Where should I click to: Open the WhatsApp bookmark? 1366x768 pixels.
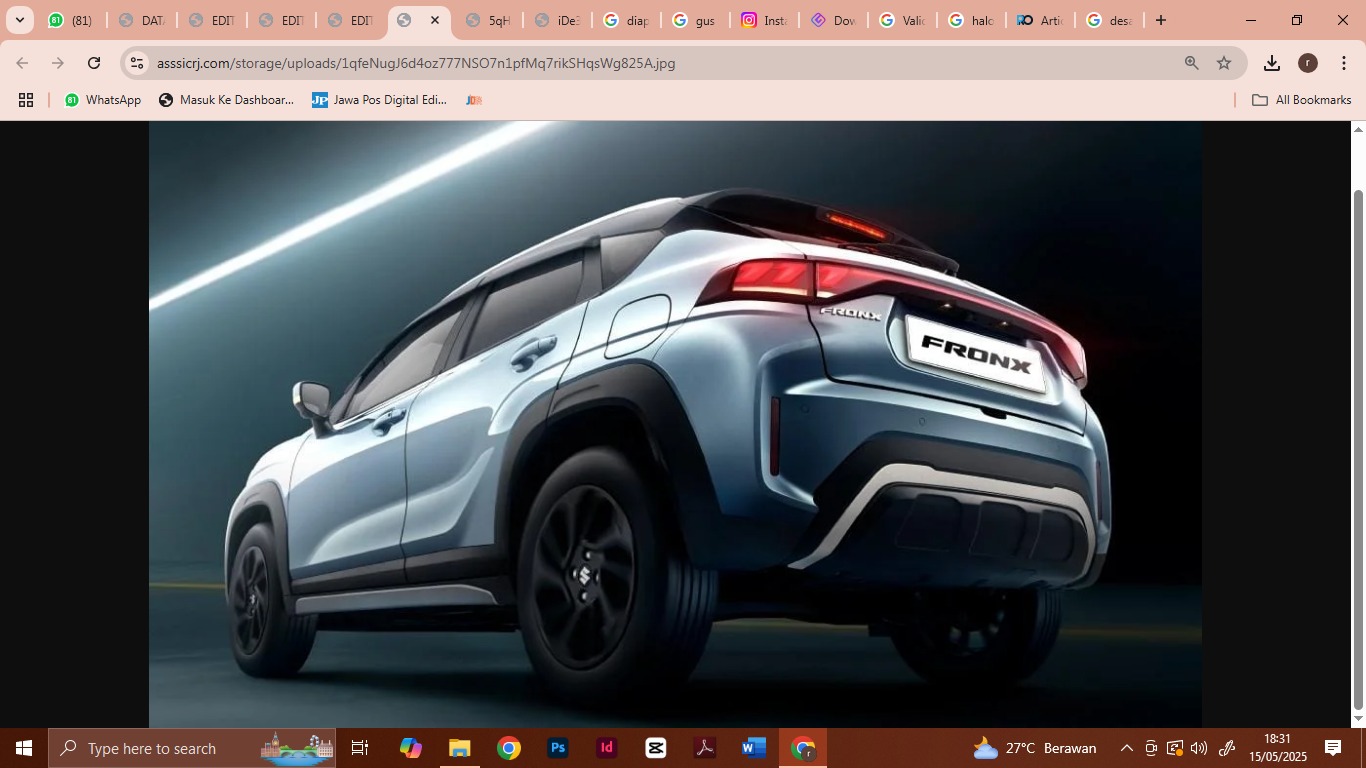[x=103, y=100]
